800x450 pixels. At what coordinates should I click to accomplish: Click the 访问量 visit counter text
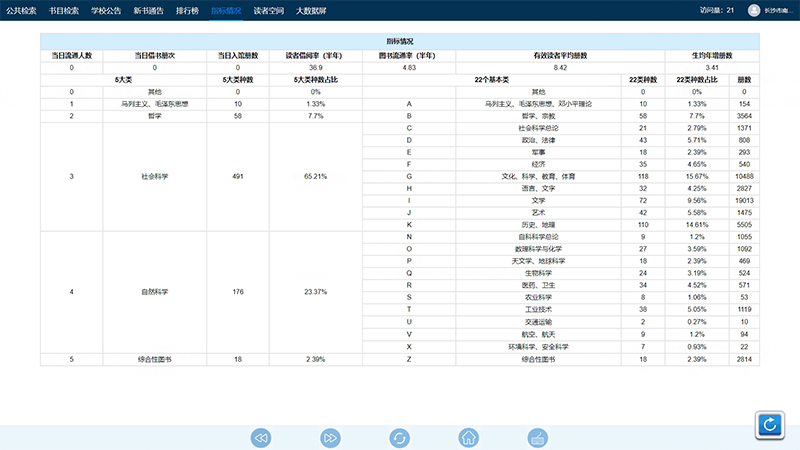click(x=716, y=10)
